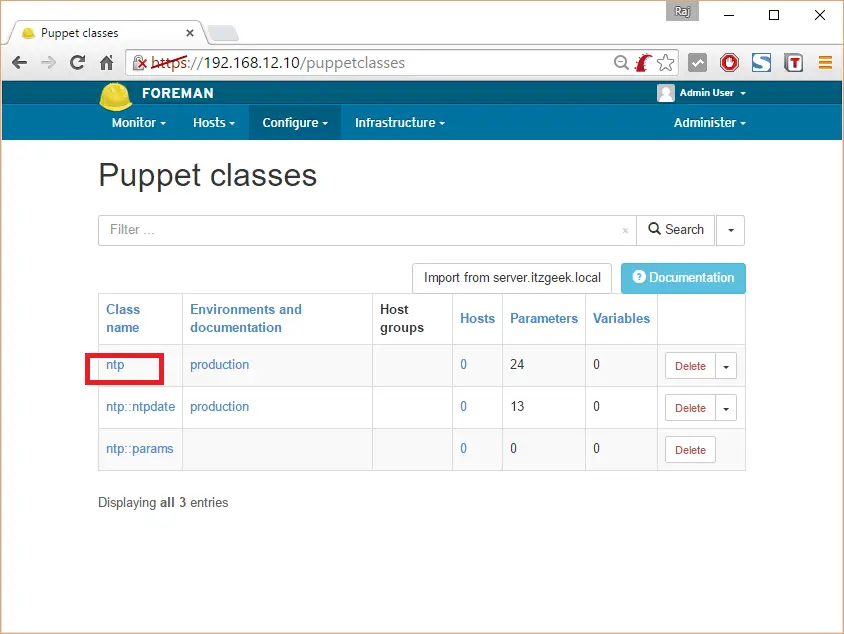This screenshot has width=844, height=634.
Task: Expand the dropdown next to Search
Action: point(730,230)
